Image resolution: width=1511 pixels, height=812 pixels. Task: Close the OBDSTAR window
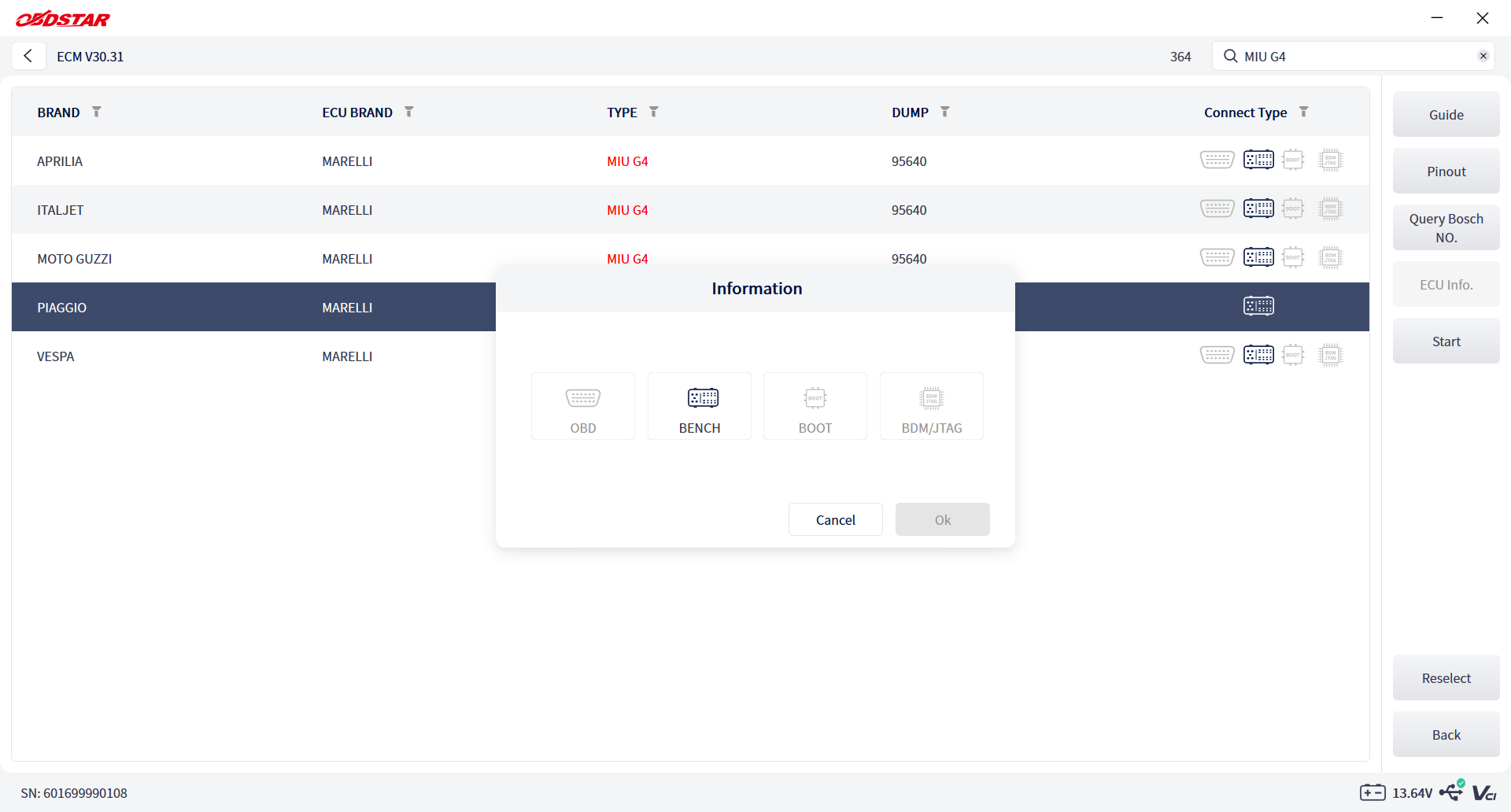click(x=1483, y=17)
